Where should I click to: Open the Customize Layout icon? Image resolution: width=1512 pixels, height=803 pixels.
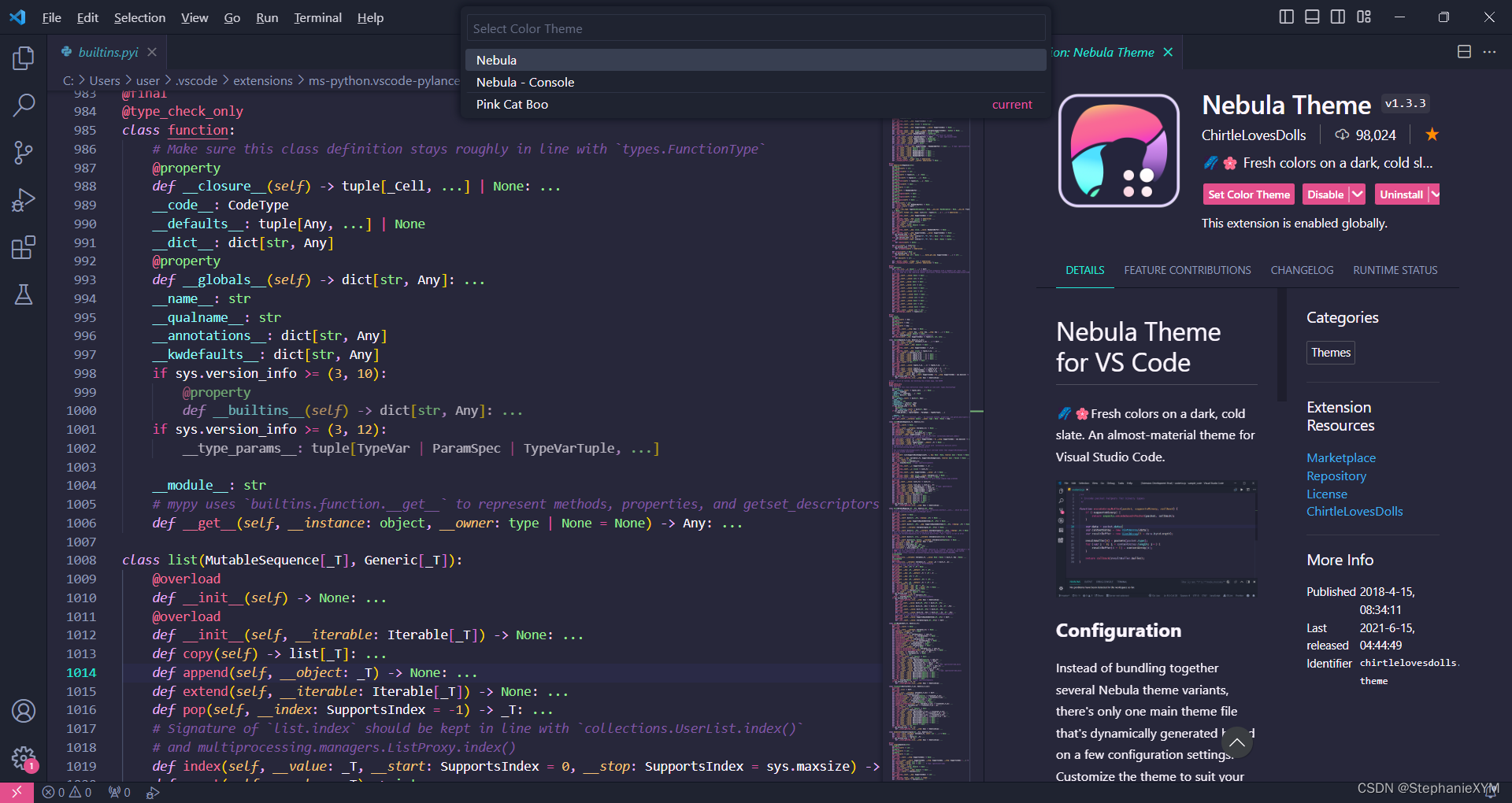1364,17
